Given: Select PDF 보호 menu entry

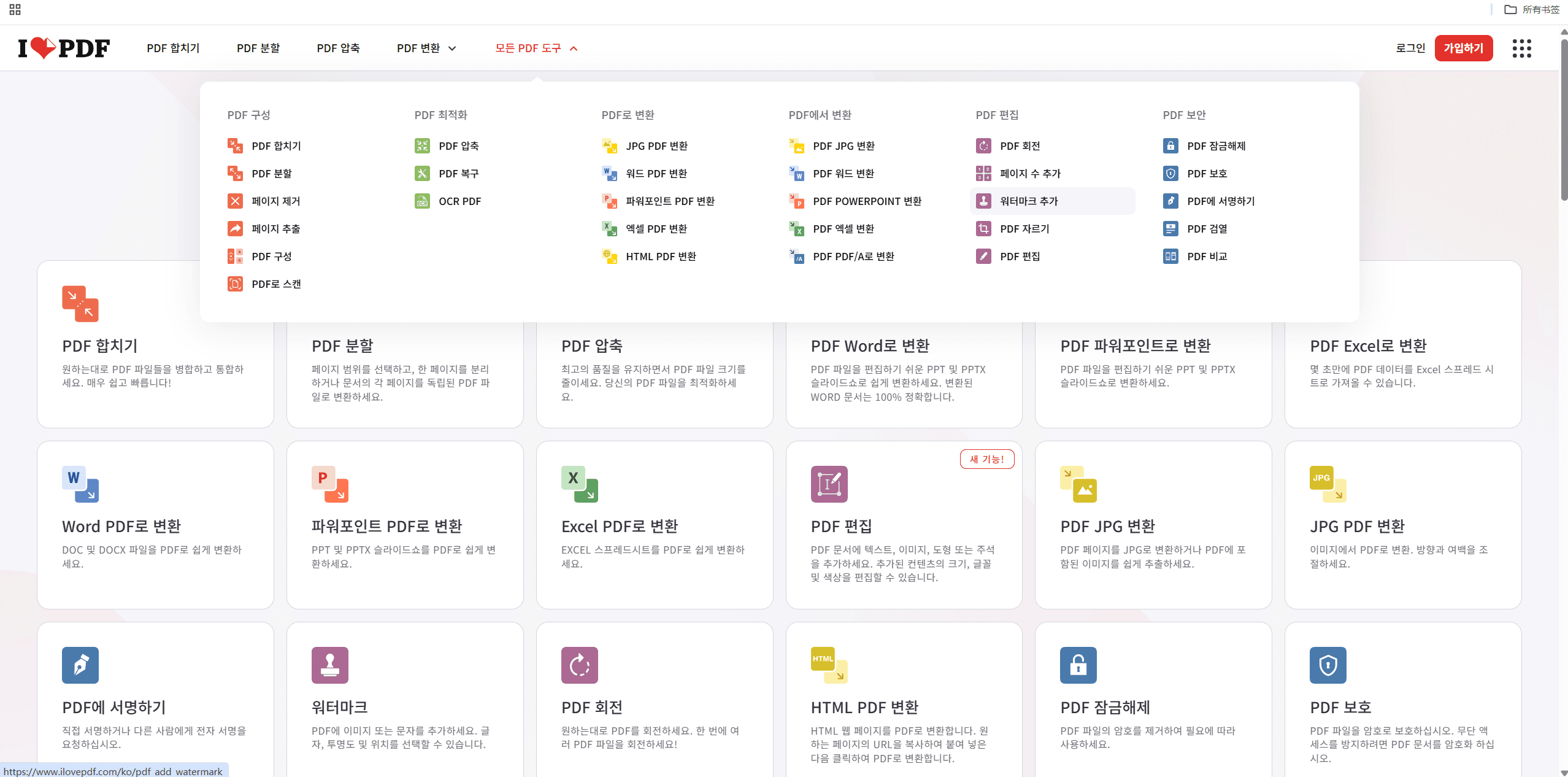Looking at the screenshot, I should [x=1195, y=174].
